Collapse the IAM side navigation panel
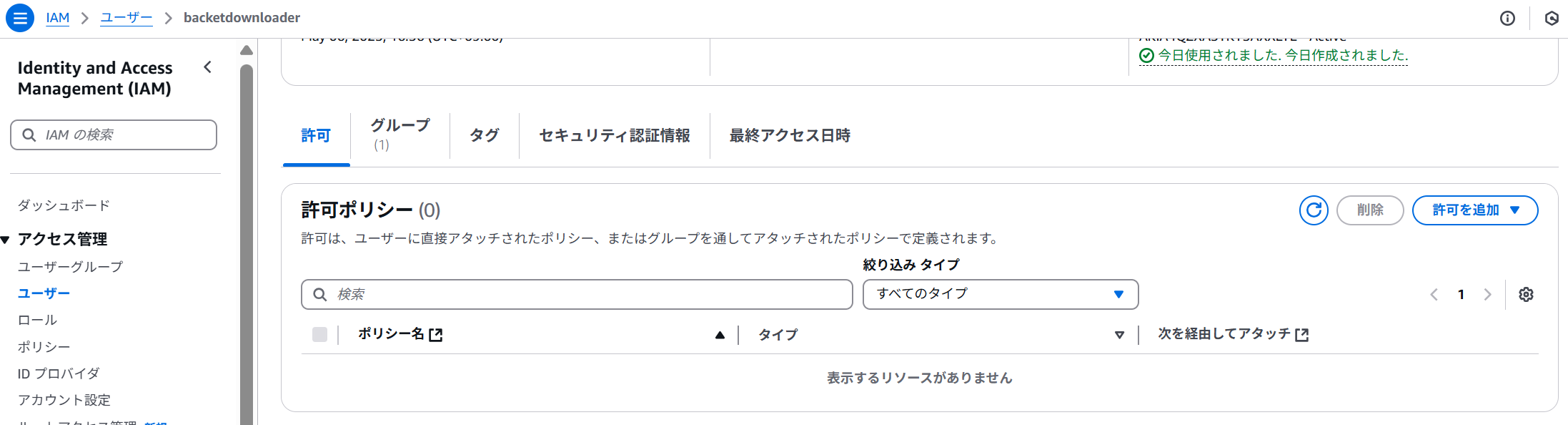The width and height of the screenshot is (1568, 425). (x=207, y=67)
